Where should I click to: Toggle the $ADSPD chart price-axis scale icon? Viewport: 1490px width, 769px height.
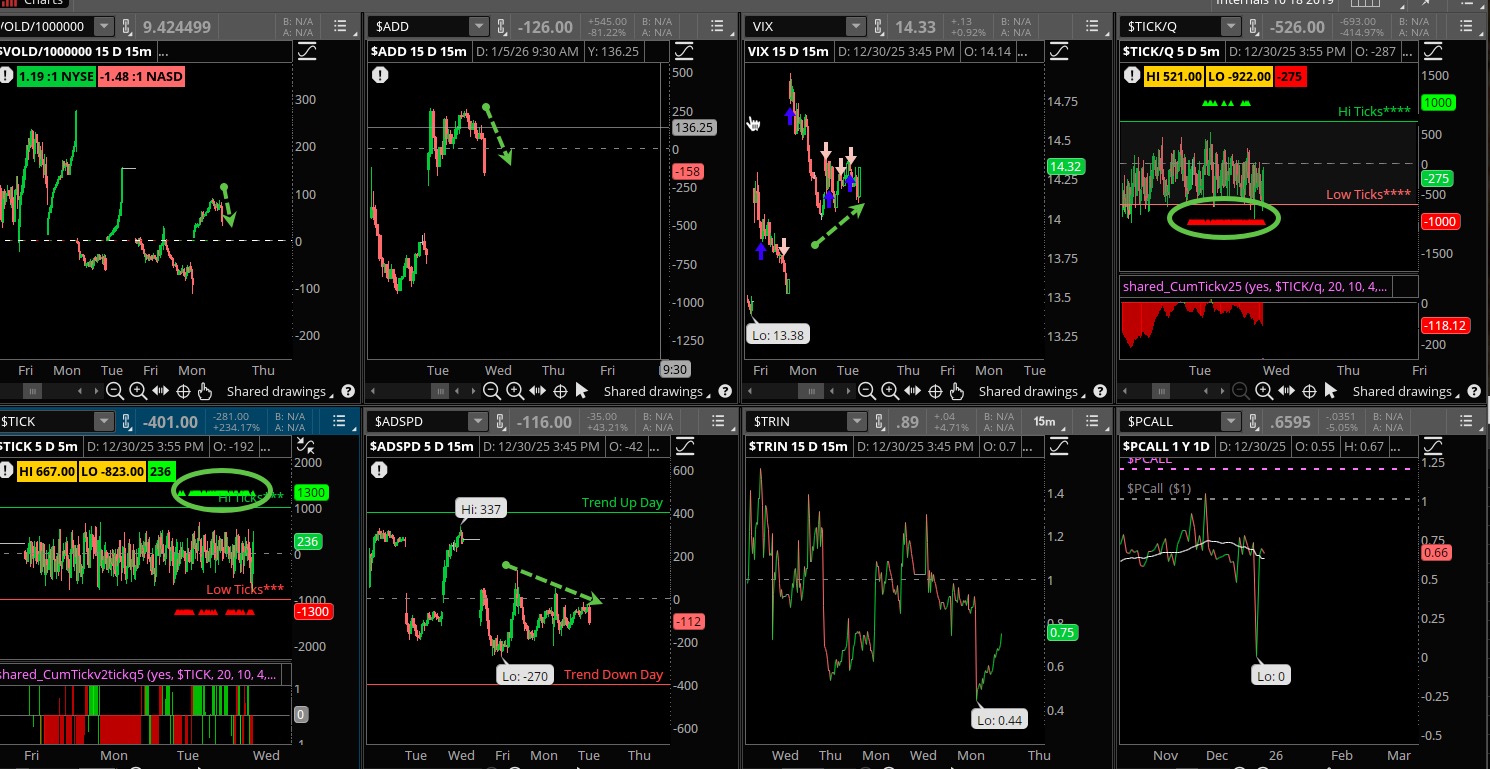coord(684,445)
